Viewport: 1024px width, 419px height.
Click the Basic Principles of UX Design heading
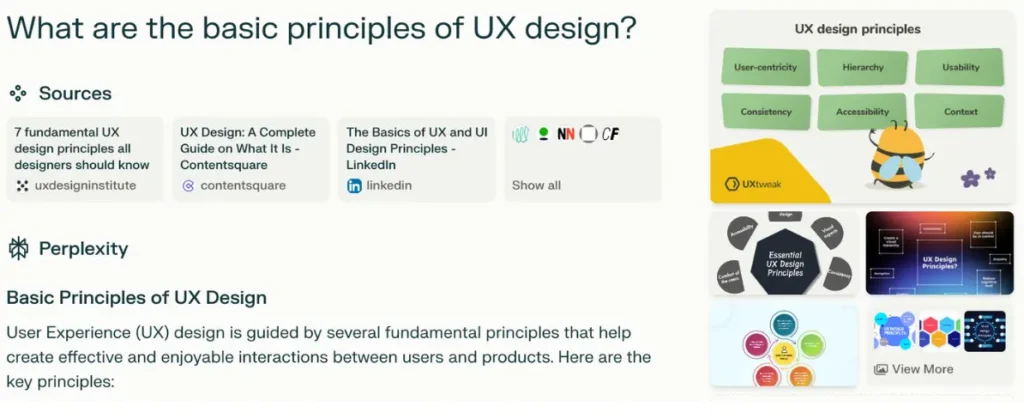(x=136, y=298)
